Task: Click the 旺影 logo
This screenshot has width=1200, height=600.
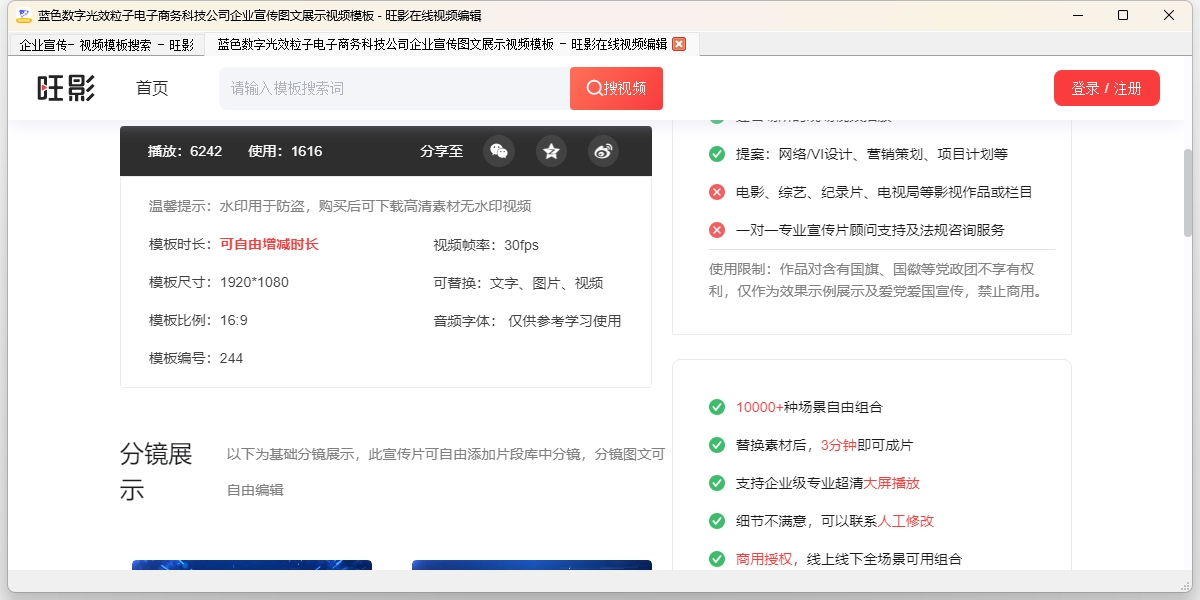Action: coord(67,88)
